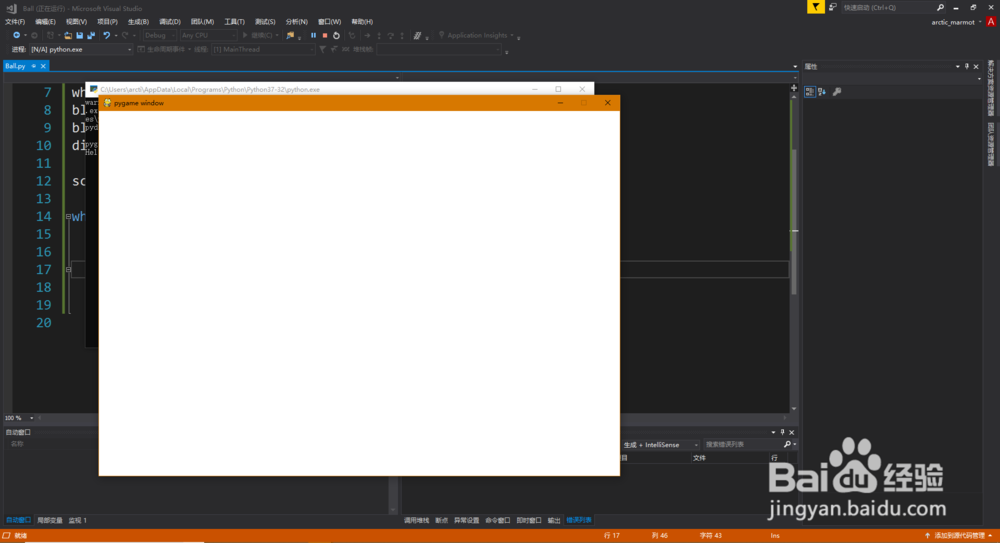Click the search error list magnifier icon

coord(787,444)
